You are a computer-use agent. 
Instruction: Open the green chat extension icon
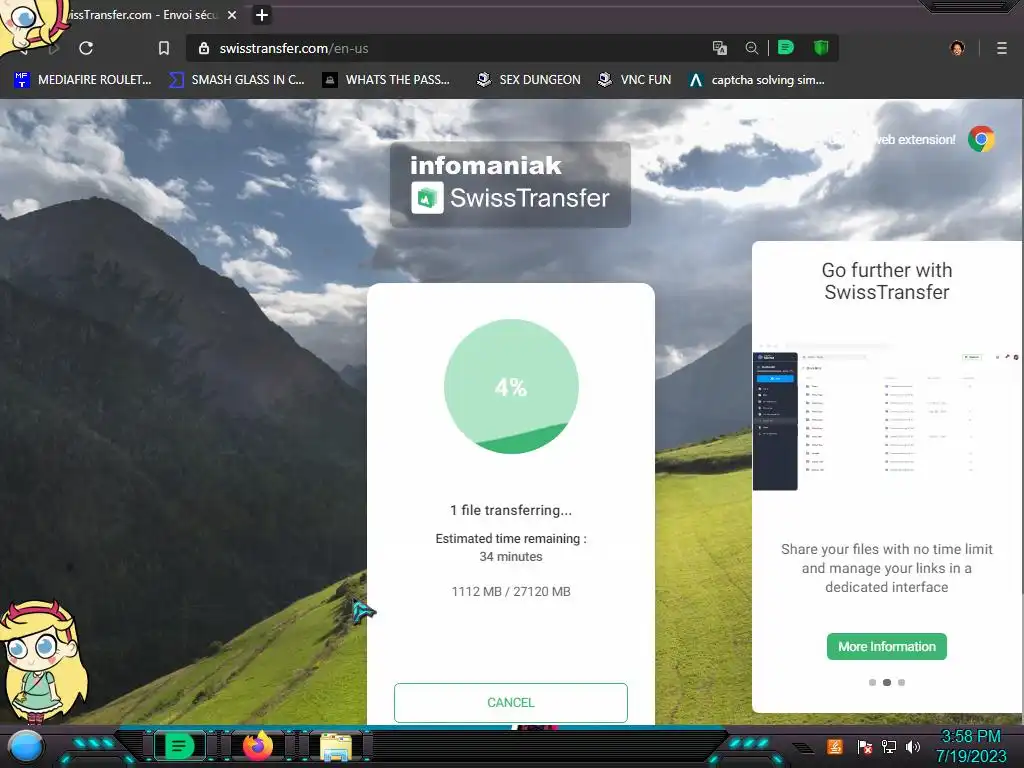tap(786, 47)
